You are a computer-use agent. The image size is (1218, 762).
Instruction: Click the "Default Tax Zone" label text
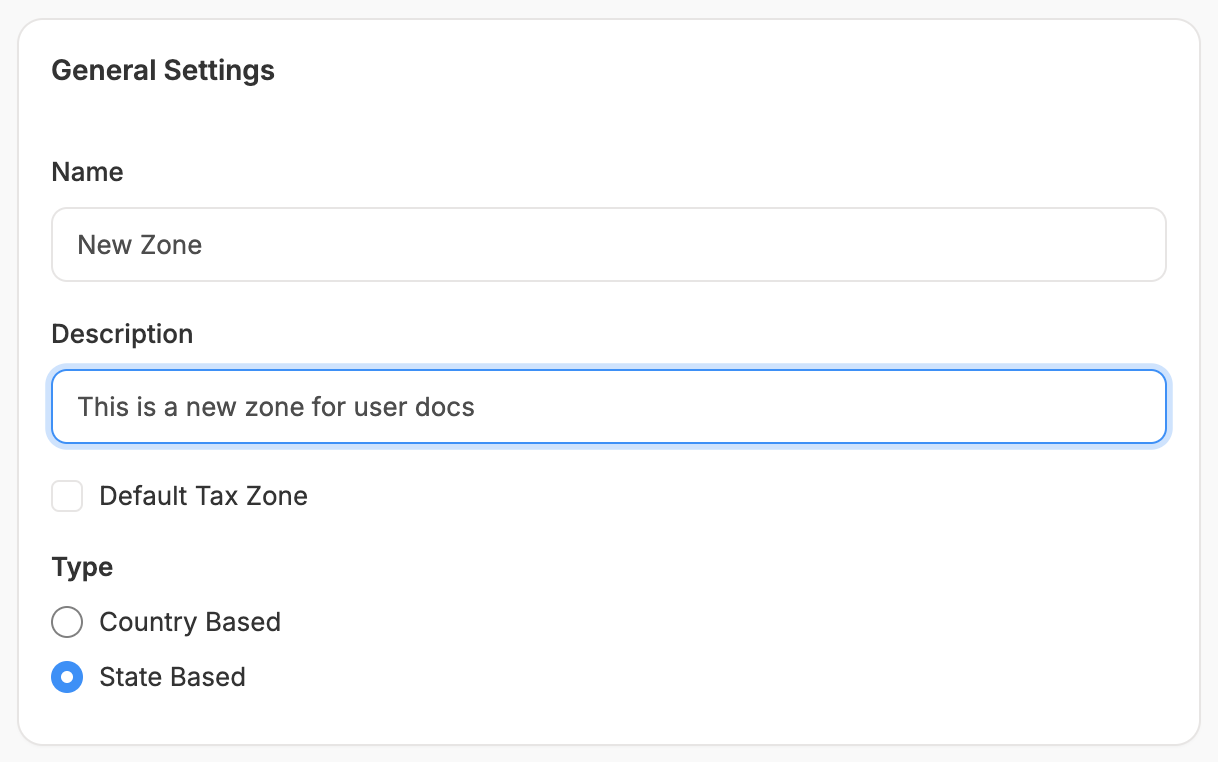tap(203, 496)
